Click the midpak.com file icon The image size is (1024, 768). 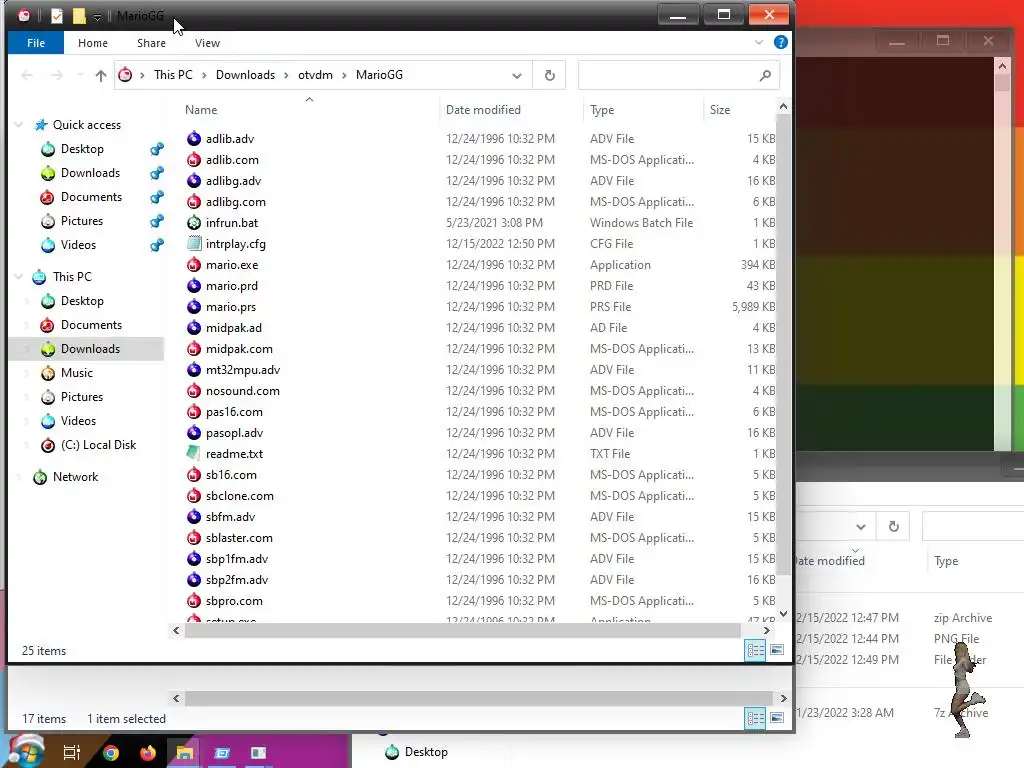point(193,349)
